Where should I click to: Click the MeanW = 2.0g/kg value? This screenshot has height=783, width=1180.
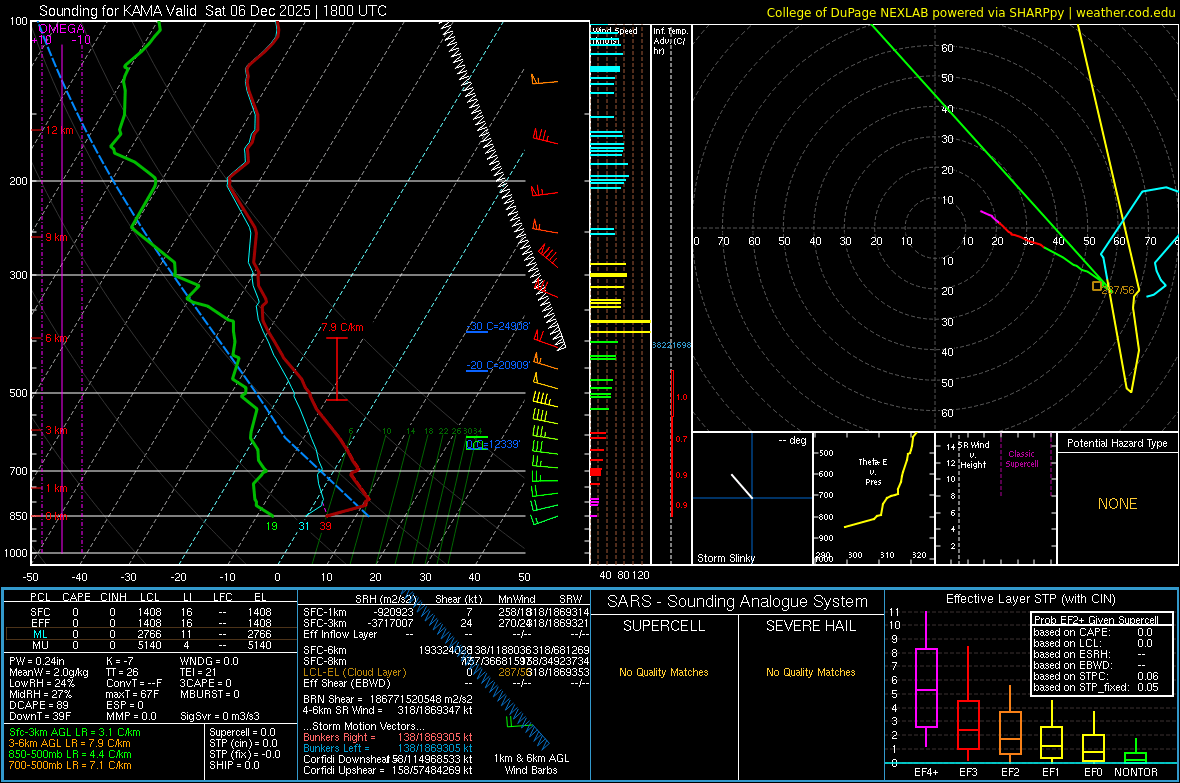click(x=49, y=672)
